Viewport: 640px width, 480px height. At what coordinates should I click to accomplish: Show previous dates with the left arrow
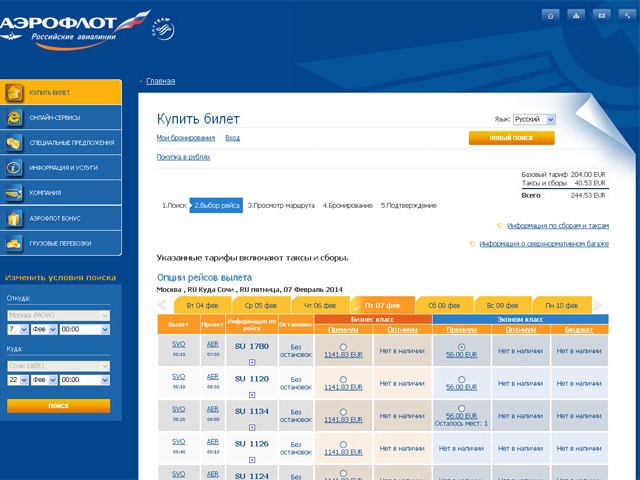[163, 304]
